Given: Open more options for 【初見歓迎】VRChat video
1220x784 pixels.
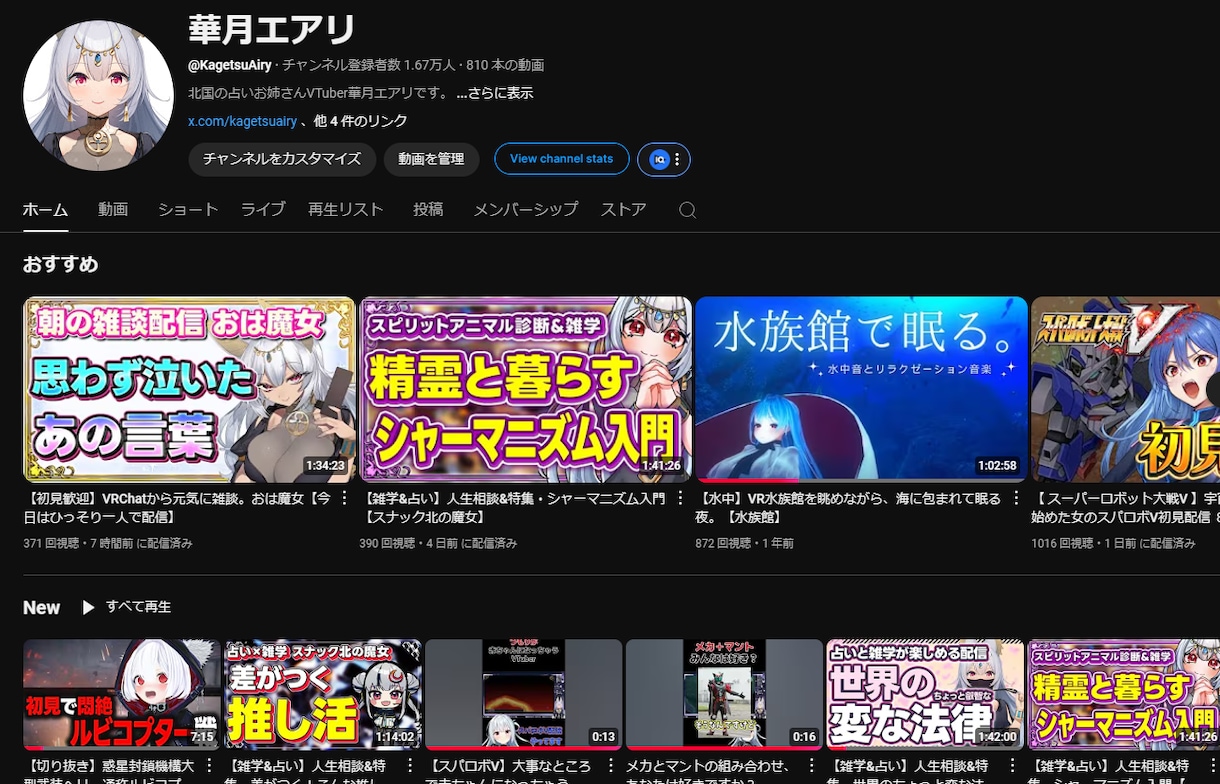Looking at the screenshot, I should coord(344,498).
